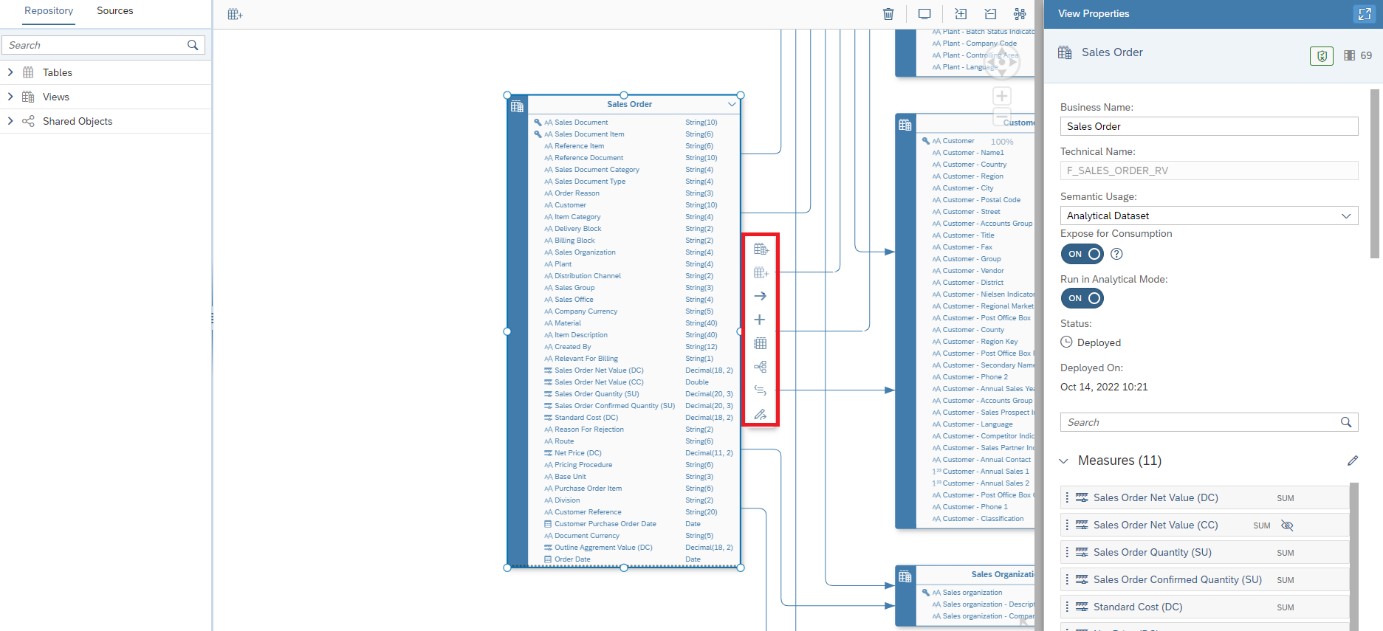Expand the Tables tree node

(10, 72)
